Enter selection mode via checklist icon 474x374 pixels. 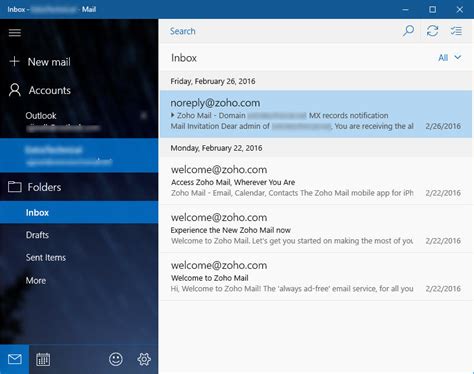pyautogui.click(x=456, y=31)
